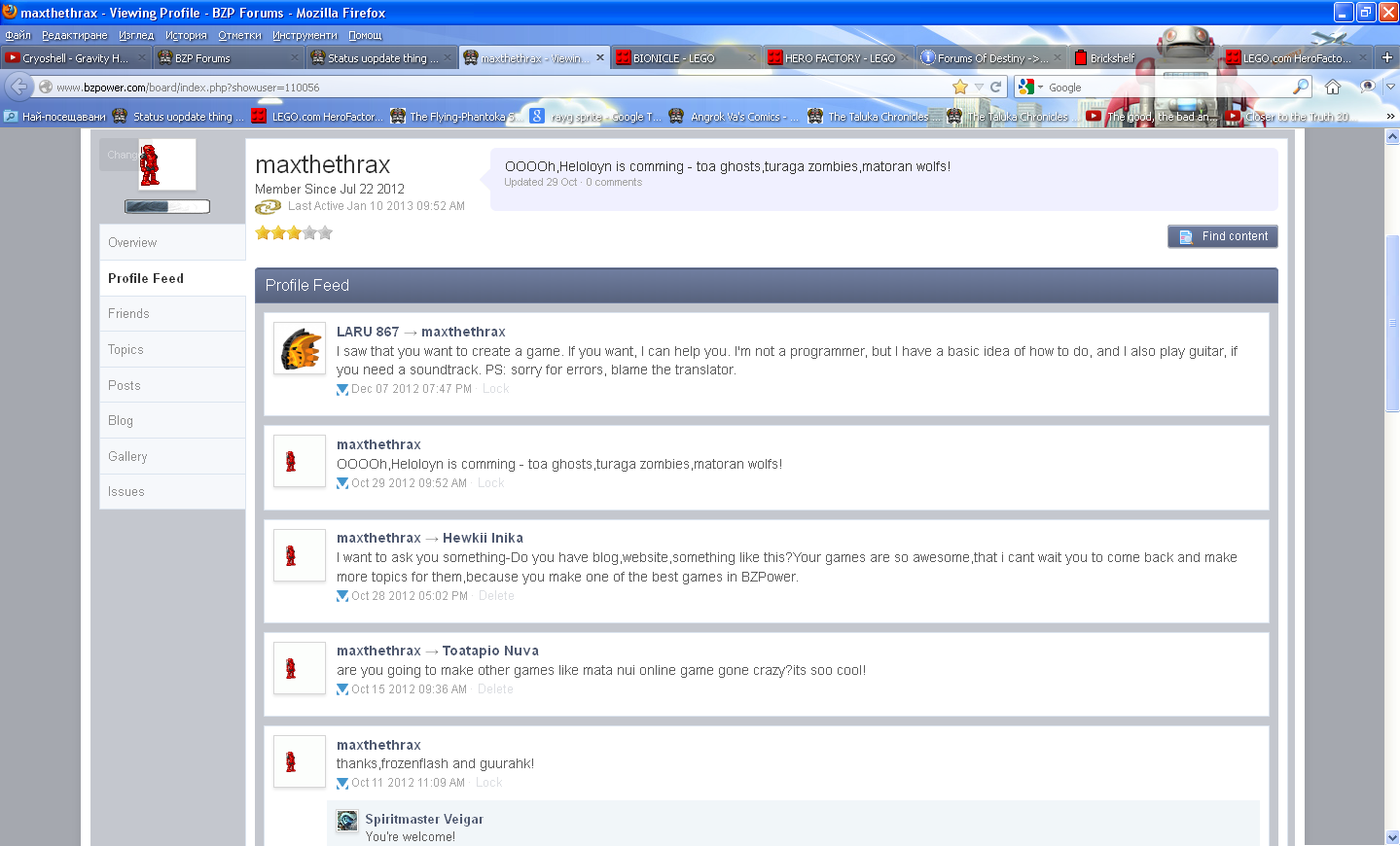Click the red robot profile photo

[167, 164]
